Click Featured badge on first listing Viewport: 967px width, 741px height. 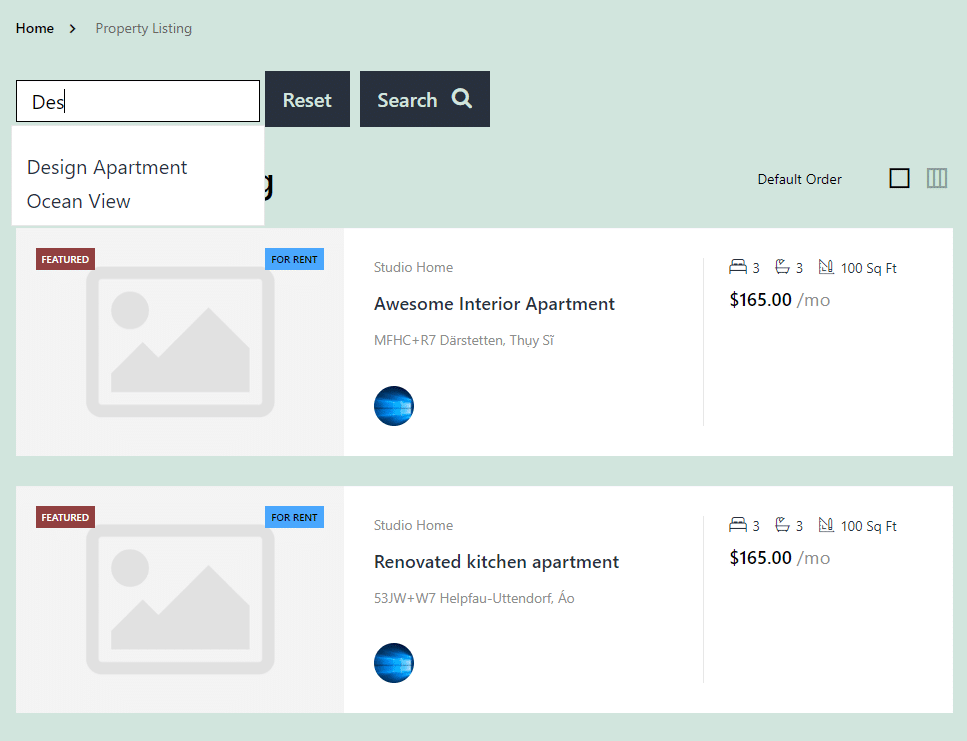[65, 259]
